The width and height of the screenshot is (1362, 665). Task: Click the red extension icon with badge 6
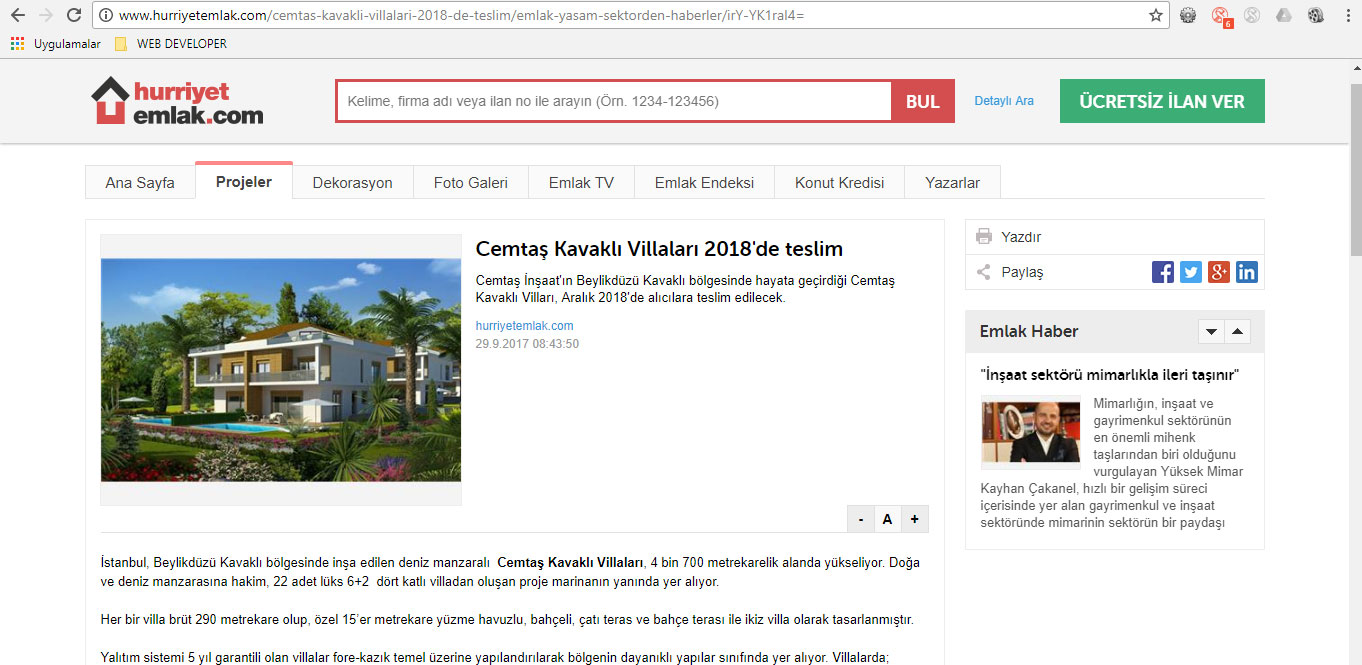[1221, 16]
